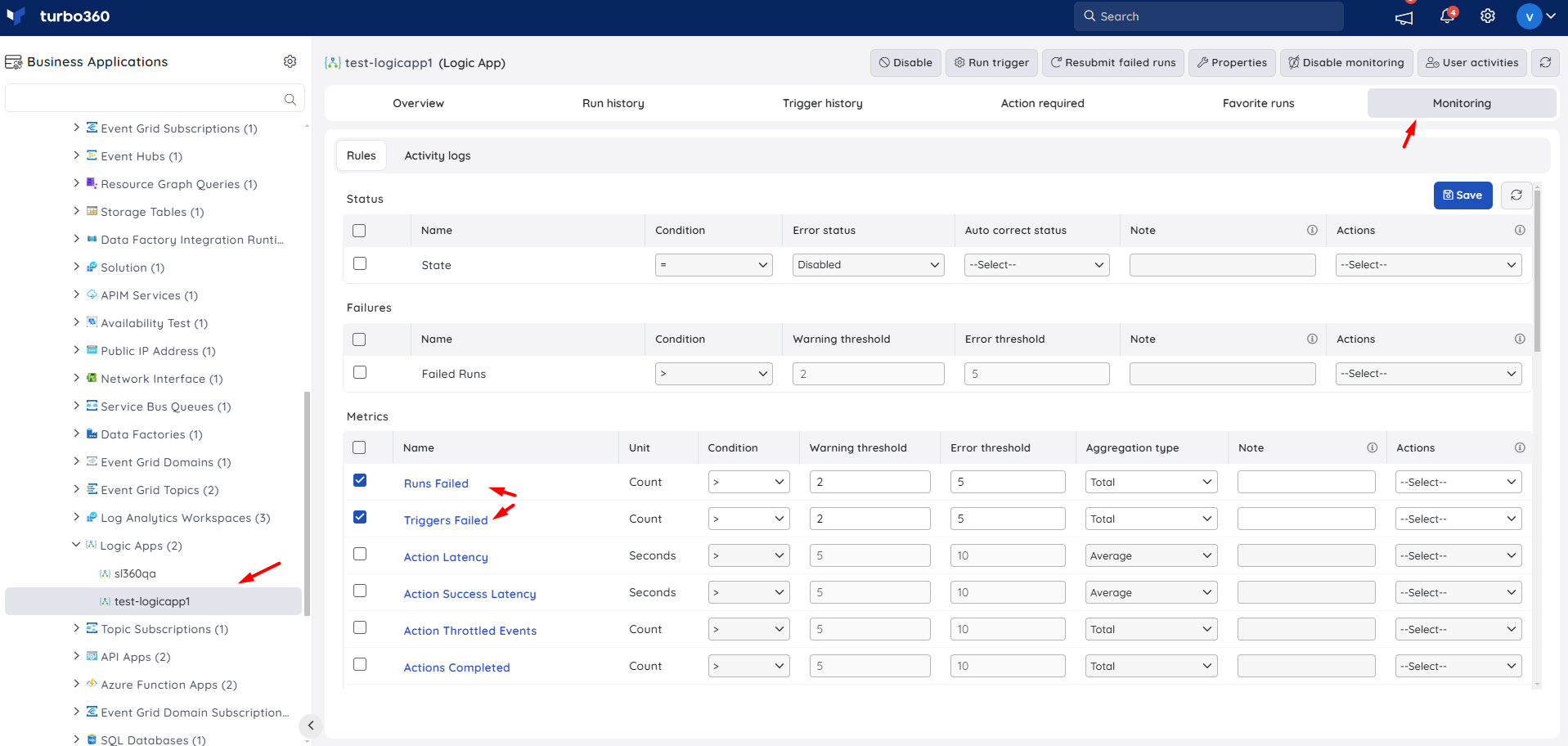Click the Run trigger button
This screenshot has width=1568, height=746.
pyautogui.click(x=991, y=63)
